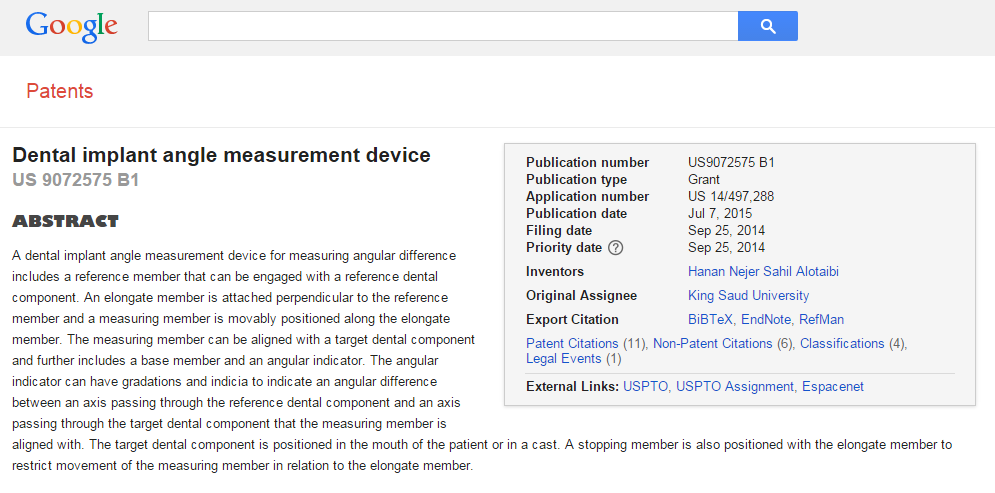Jump to Legal Events section
995x493 pixels.
point(563,359)
